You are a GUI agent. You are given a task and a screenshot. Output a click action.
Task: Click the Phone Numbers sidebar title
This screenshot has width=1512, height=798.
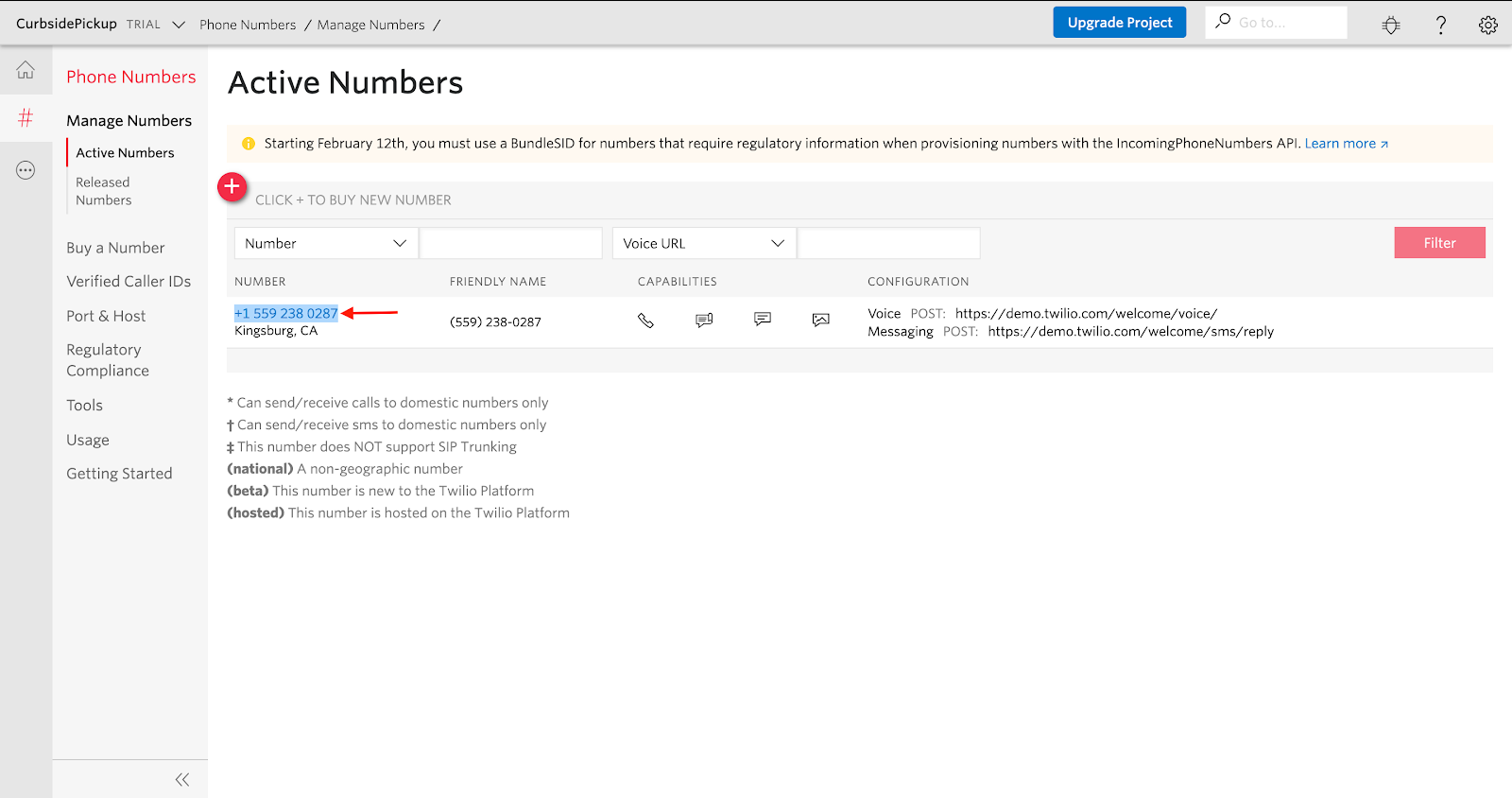(x=131, y=77)
